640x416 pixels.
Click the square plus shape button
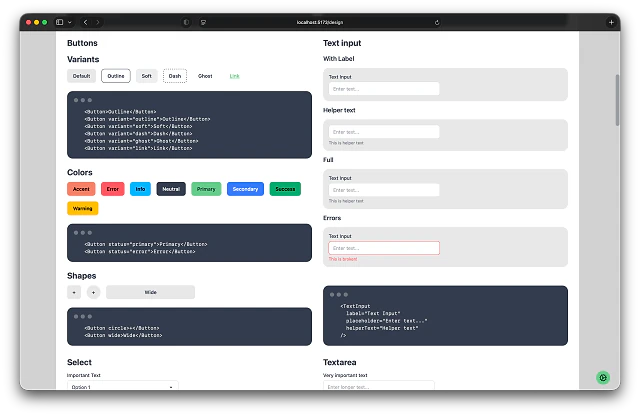click(74, 292)
